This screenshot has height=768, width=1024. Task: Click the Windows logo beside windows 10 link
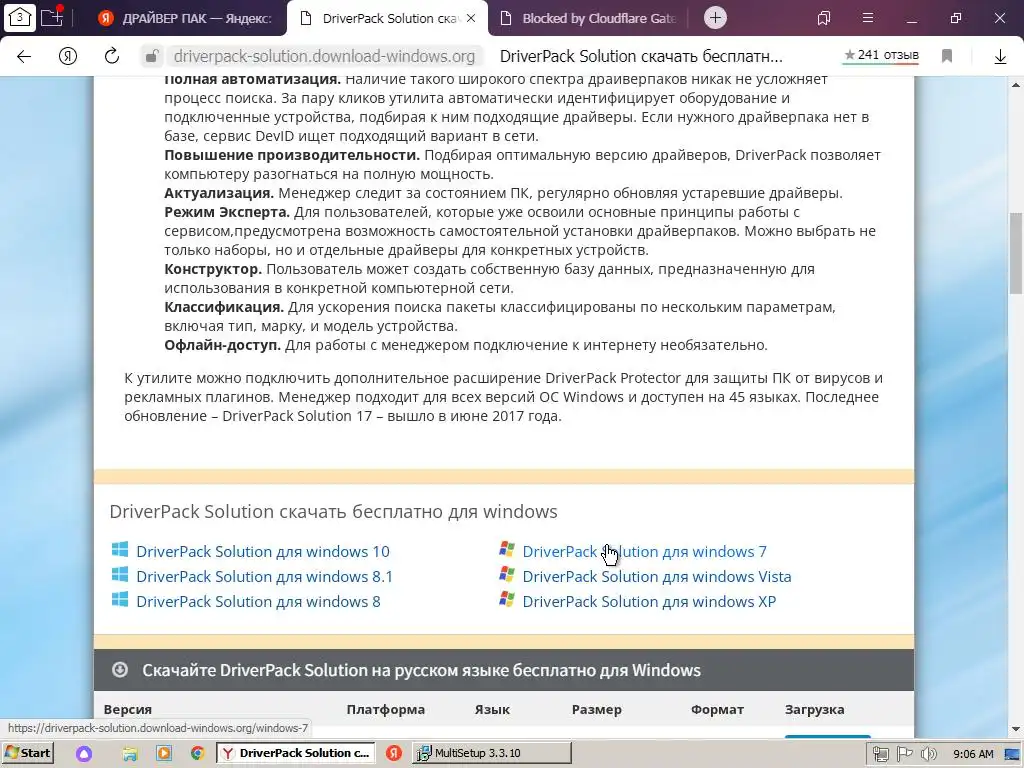pyautogui.click(x=120, y=549)
